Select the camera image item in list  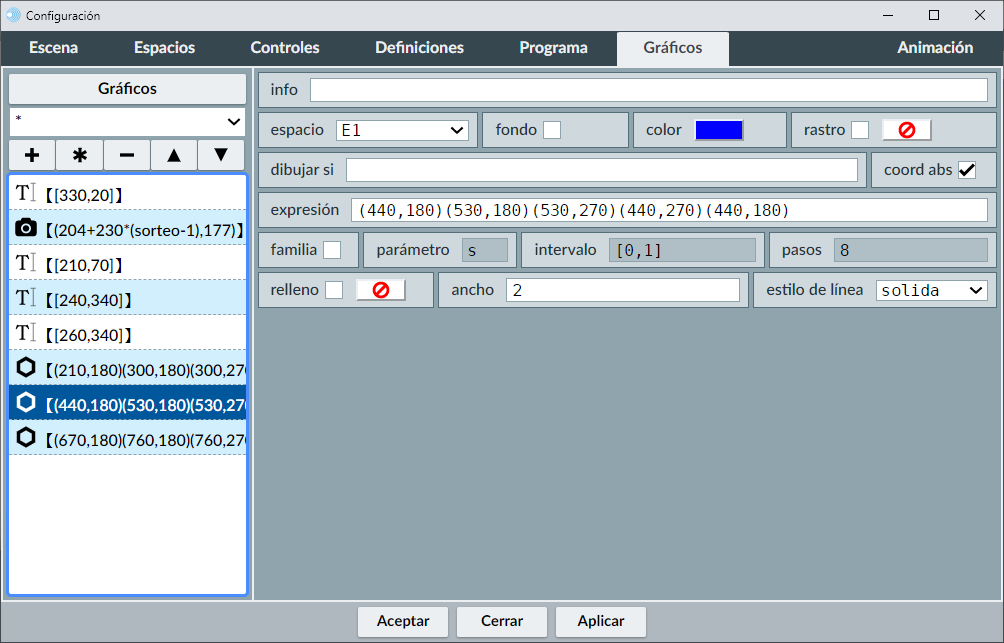[x=127, y=230]
